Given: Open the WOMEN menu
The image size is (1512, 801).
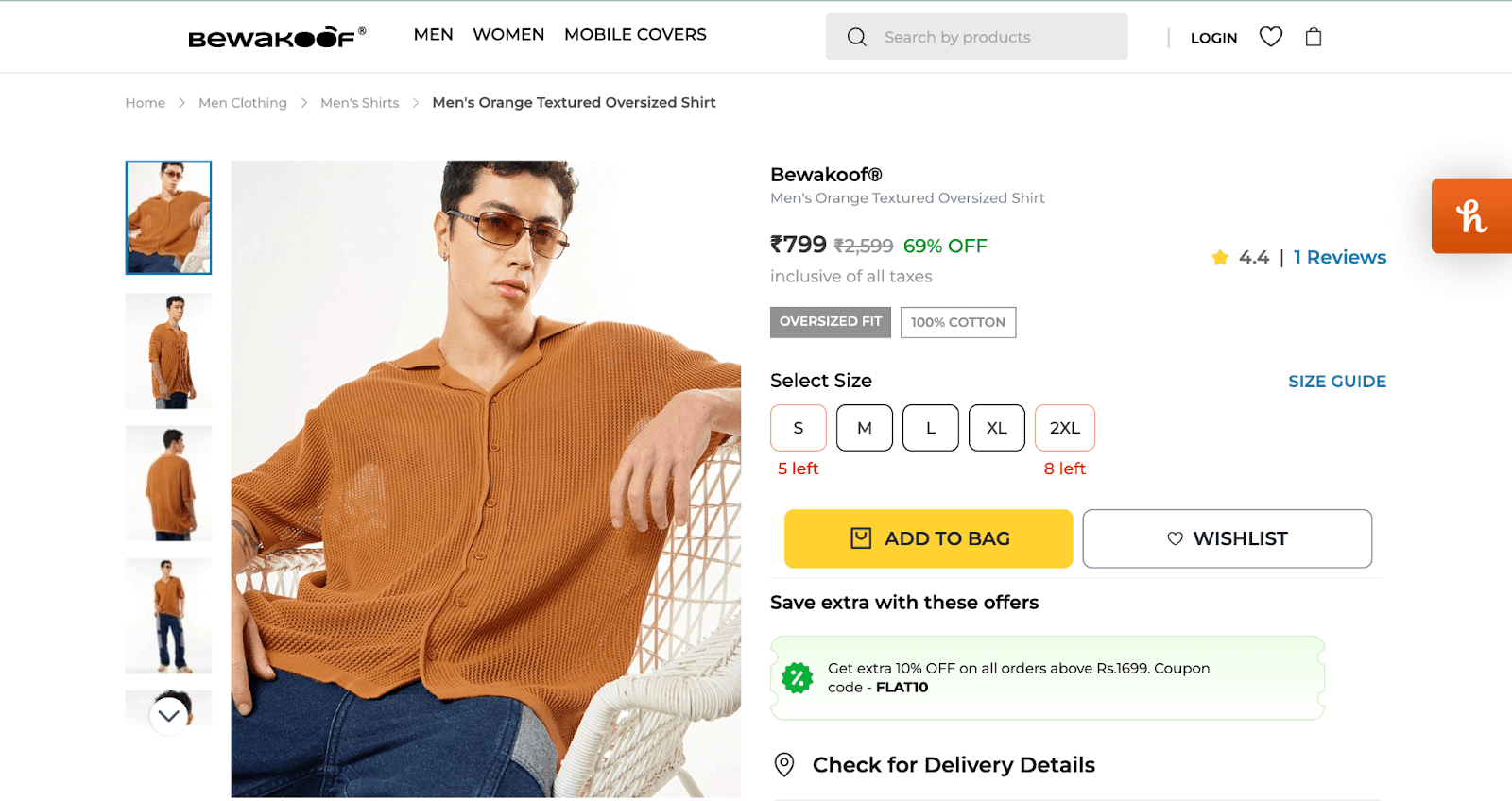Looking at the screenshot, I should coord(508,35).
